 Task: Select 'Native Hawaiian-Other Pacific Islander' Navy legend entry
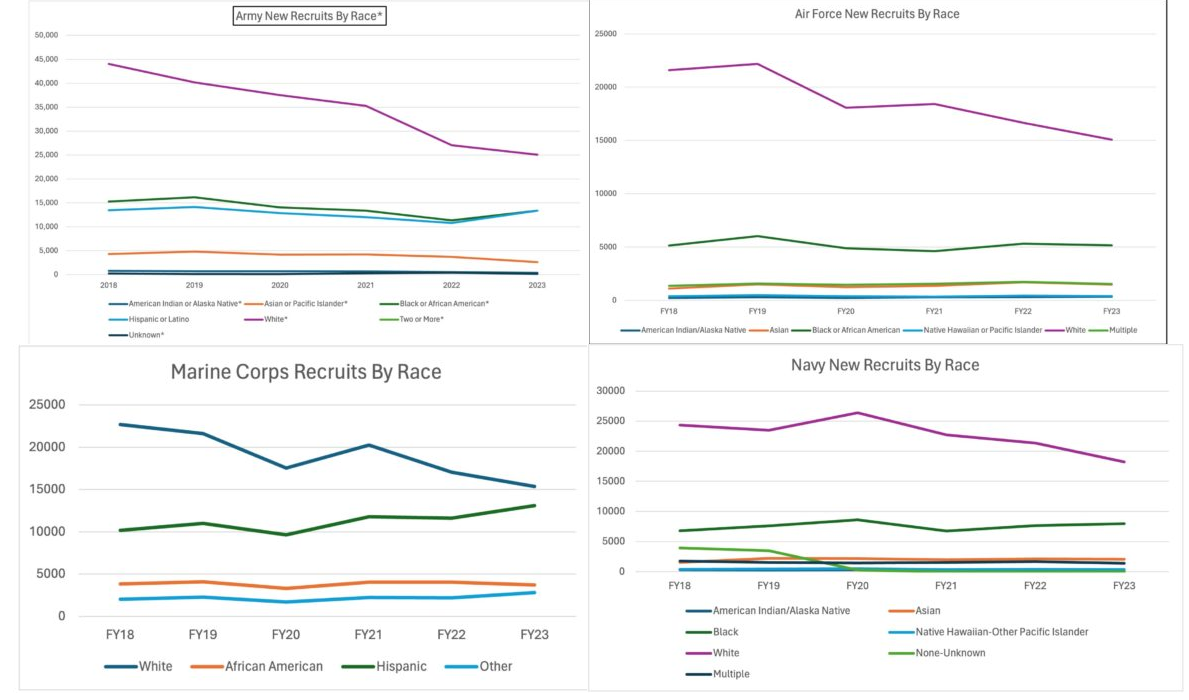[x=1001, y=632]
